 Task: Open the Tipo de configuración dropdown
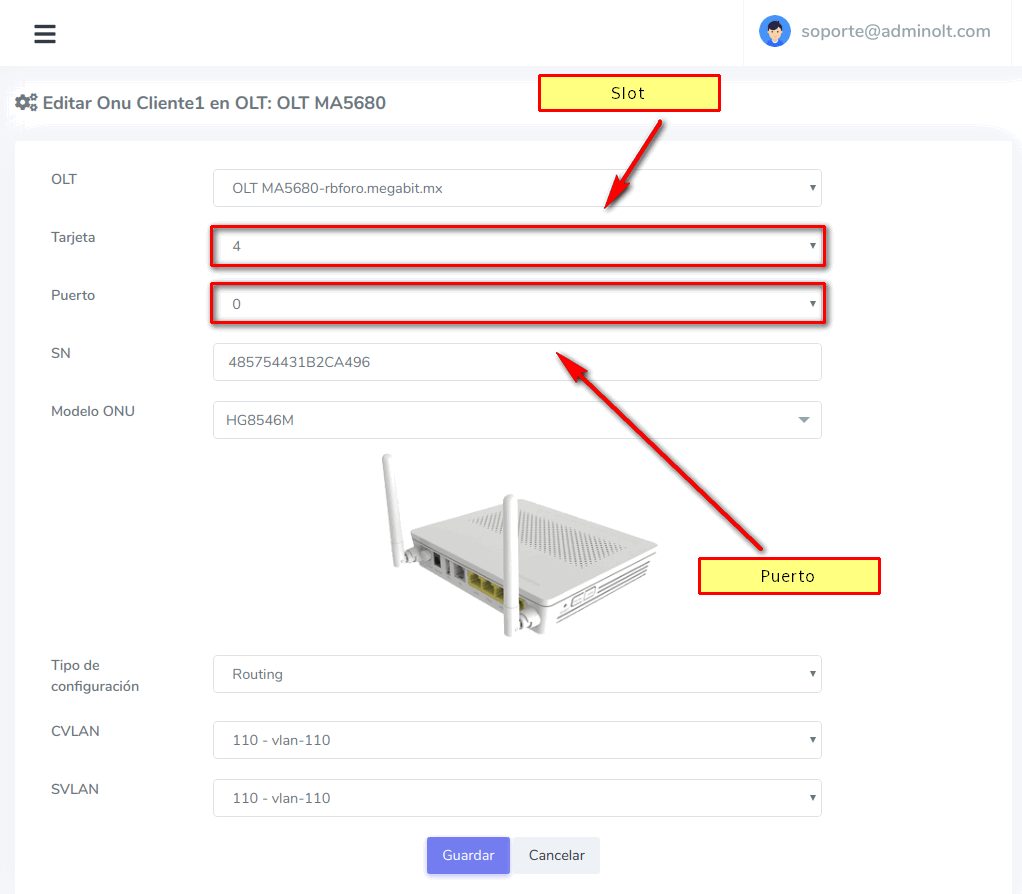[516, 674]
